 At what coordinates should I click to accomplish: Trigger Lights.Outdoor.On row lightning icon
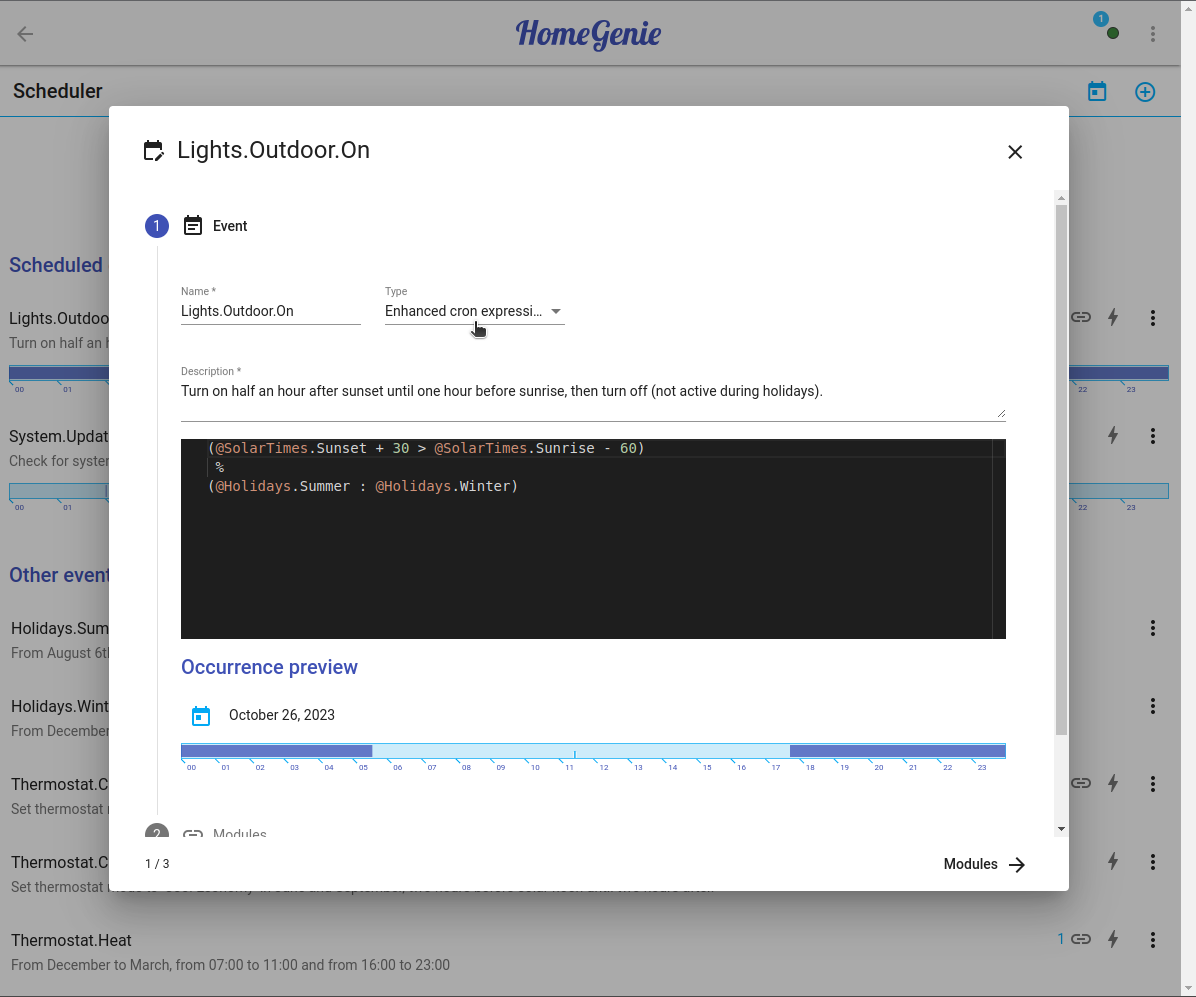click(1113, 317)
